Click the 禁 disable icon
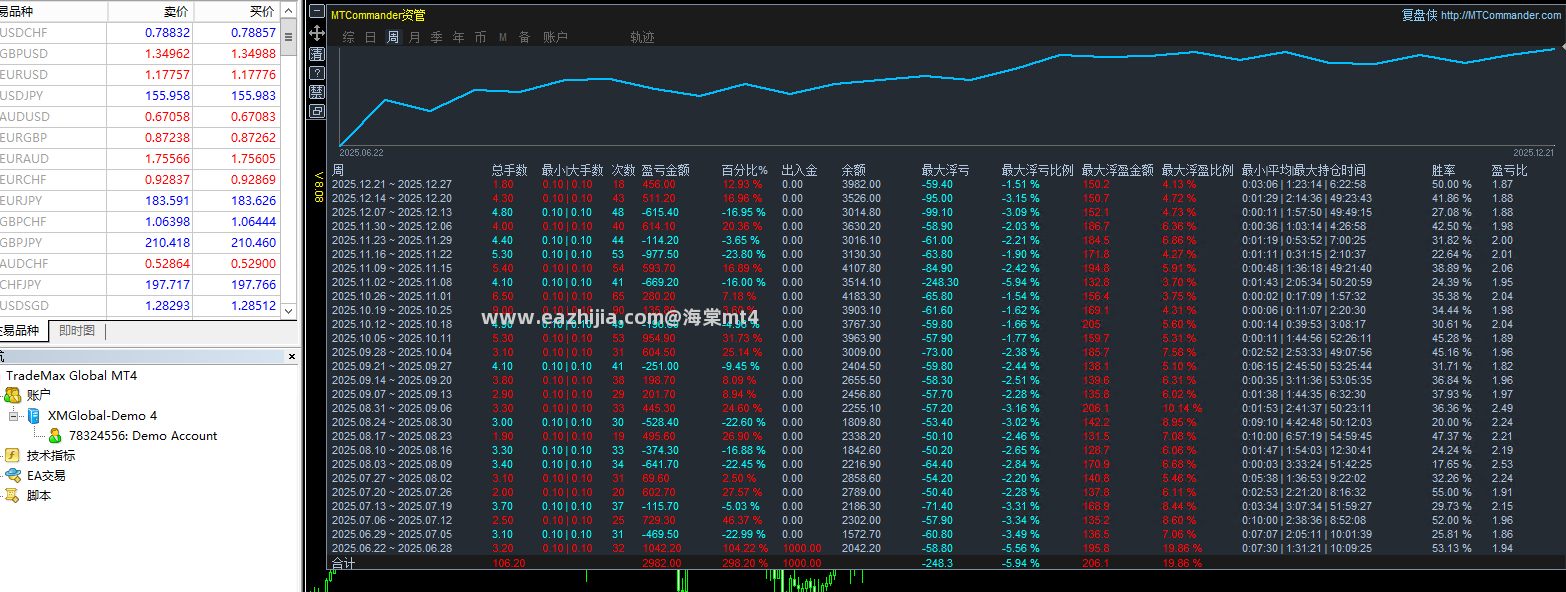 click(316, 92)
